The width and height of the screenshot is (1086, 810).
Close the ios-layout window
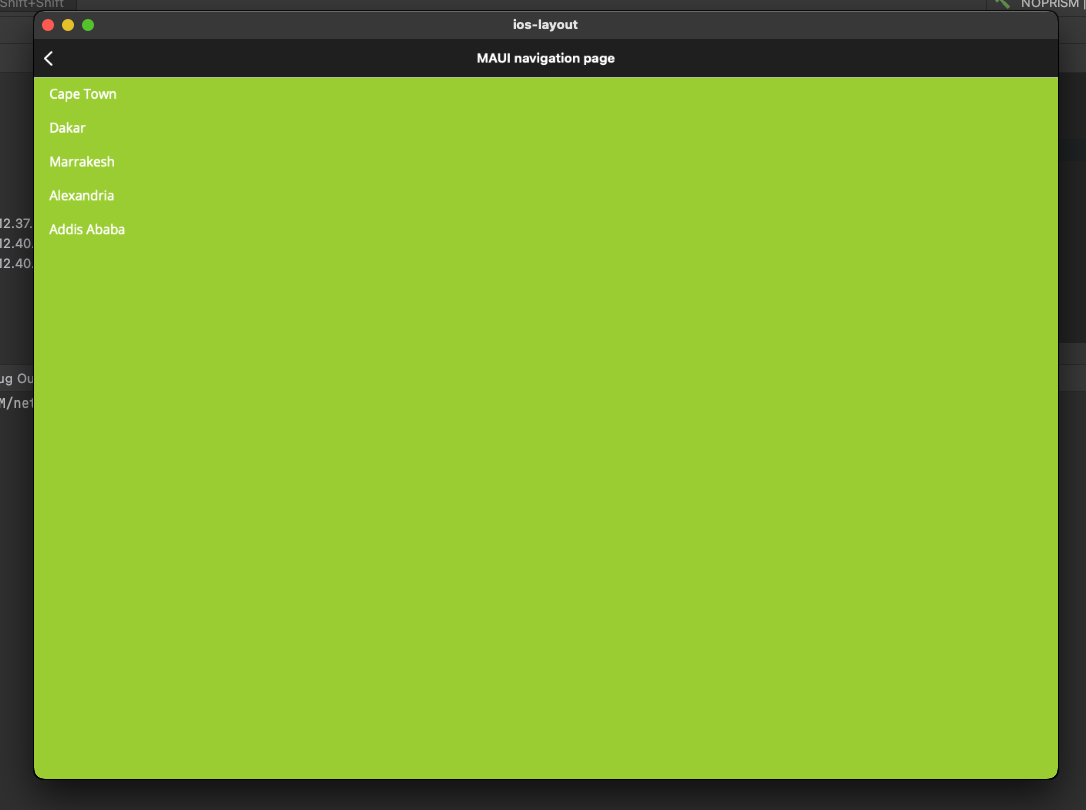point(48,25)
